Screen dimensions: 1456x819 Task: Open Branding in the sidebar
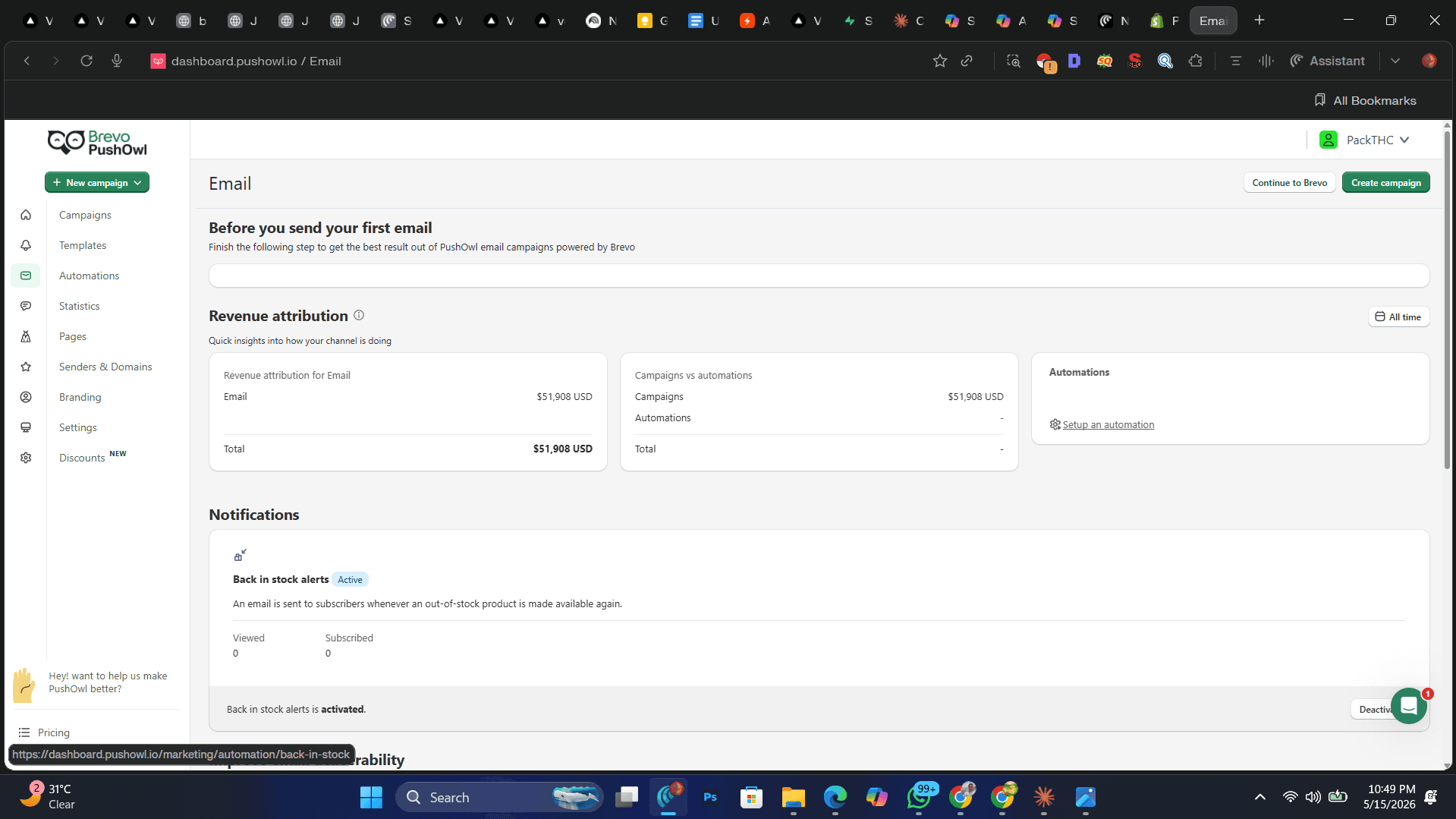[80, 397]
